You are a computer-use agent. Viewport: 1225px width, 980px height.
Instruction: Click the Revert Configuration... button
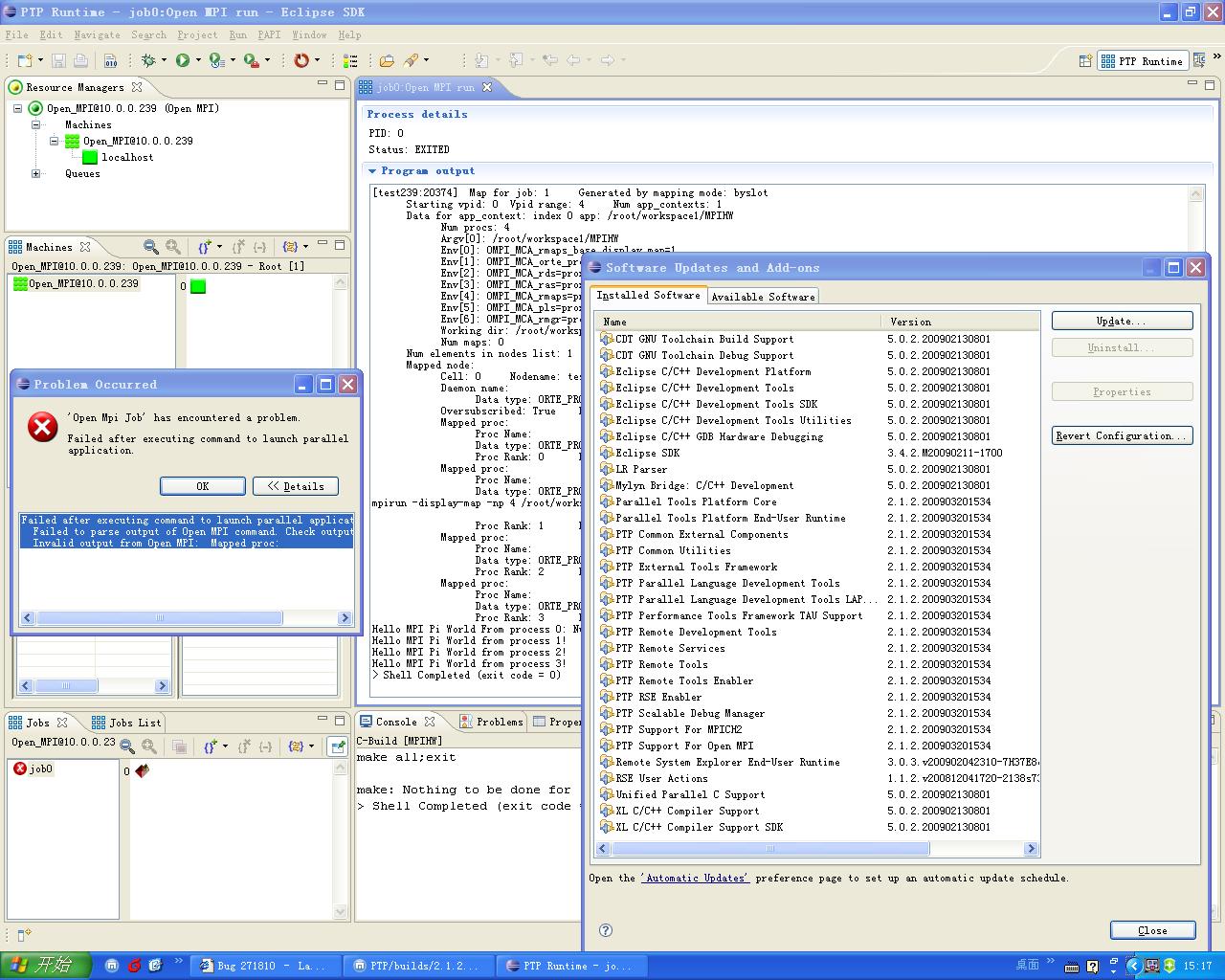coord(1122,435)
